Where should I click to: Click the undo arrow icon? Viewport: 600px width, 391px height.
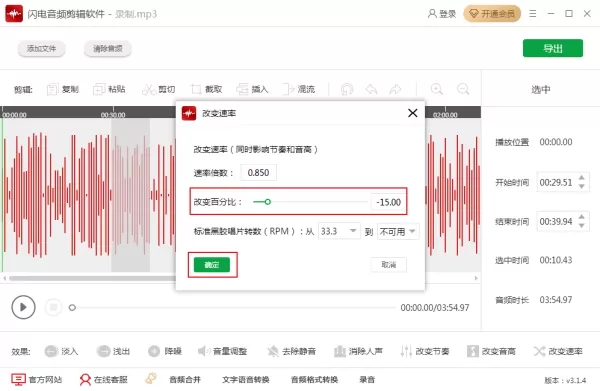372,89
